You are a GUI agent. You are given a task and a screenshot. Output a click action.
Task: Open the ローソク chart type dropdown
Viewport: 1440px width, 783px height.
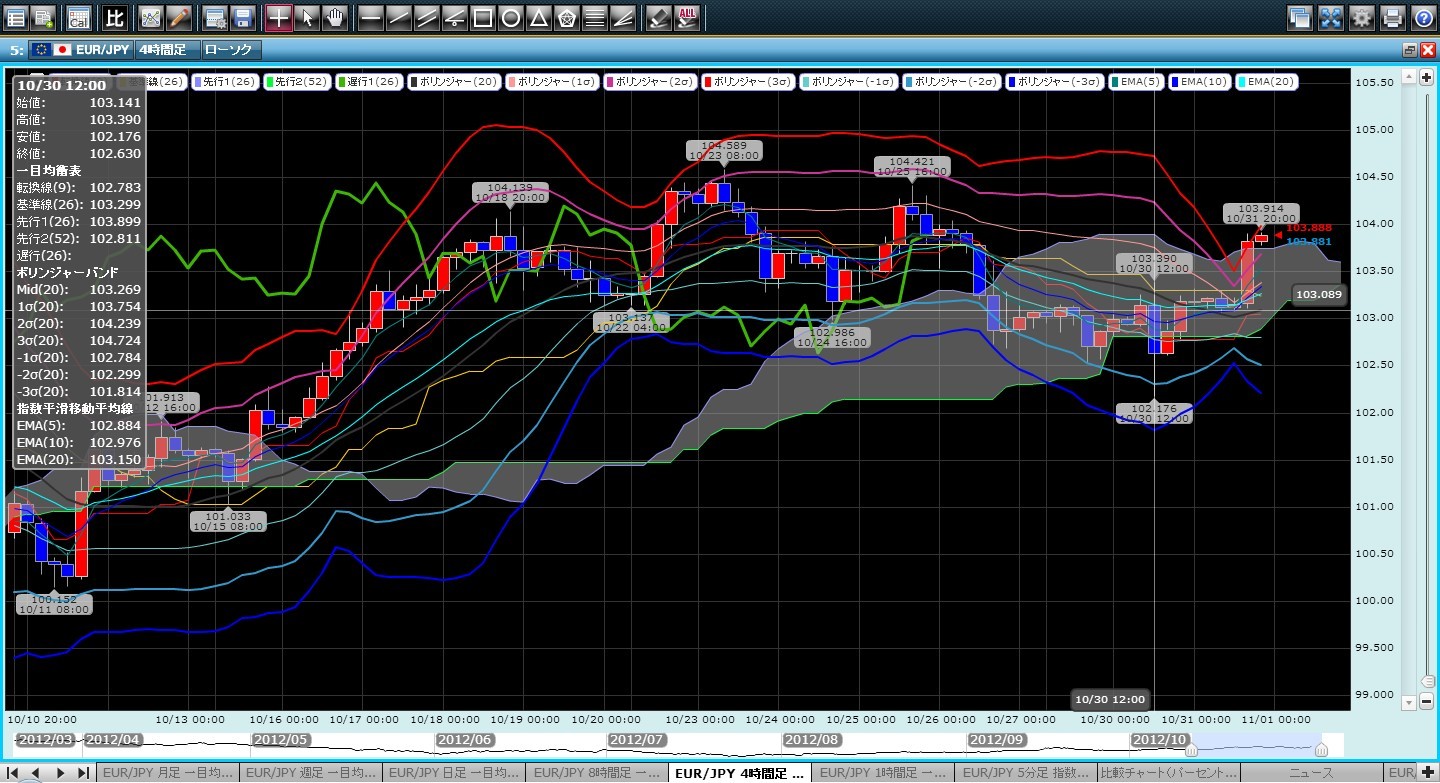tap(230, 49)
